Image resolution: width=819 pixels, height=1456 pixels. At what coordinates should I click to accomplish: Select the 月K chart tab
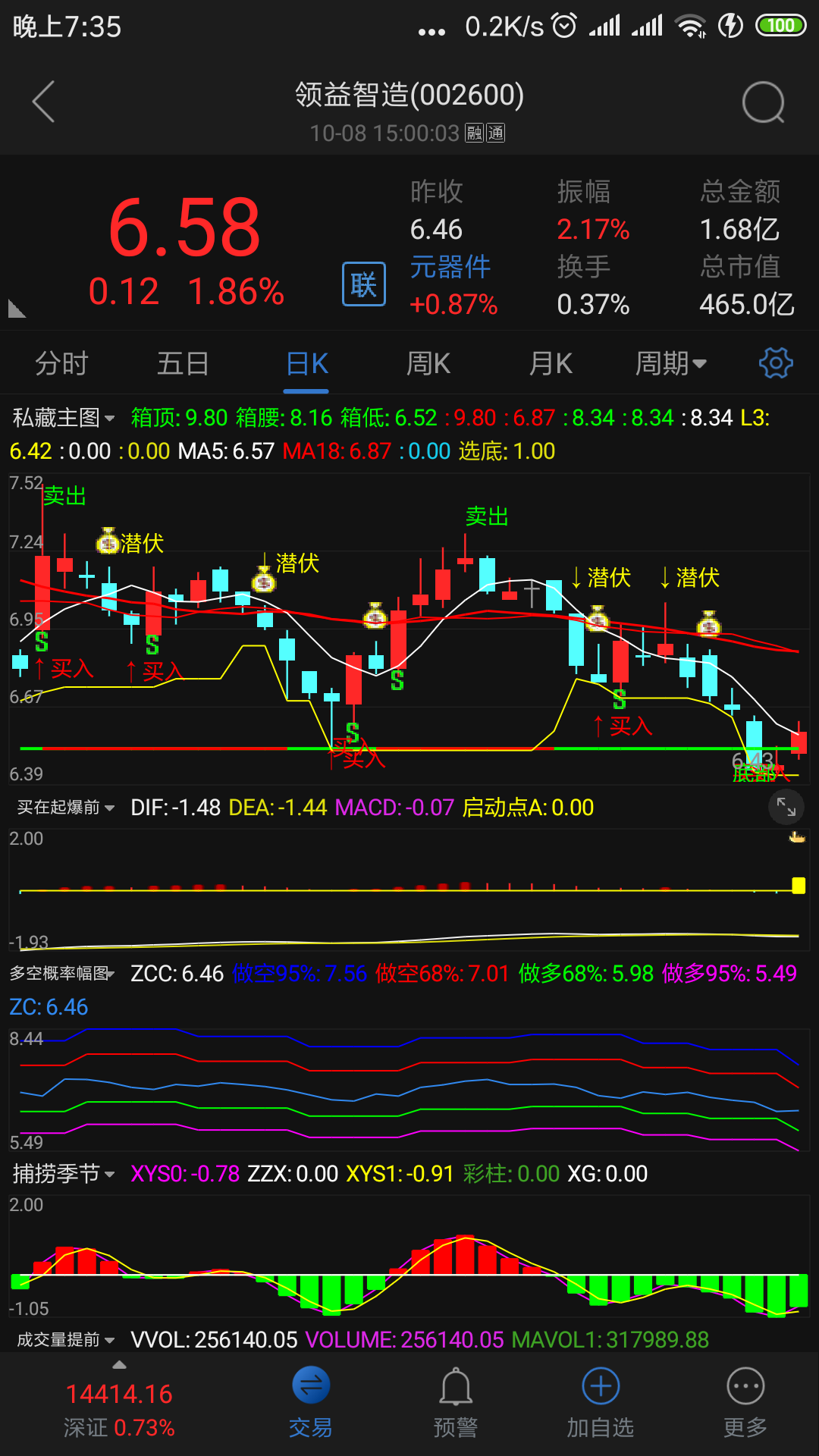(x=551, y=364)
